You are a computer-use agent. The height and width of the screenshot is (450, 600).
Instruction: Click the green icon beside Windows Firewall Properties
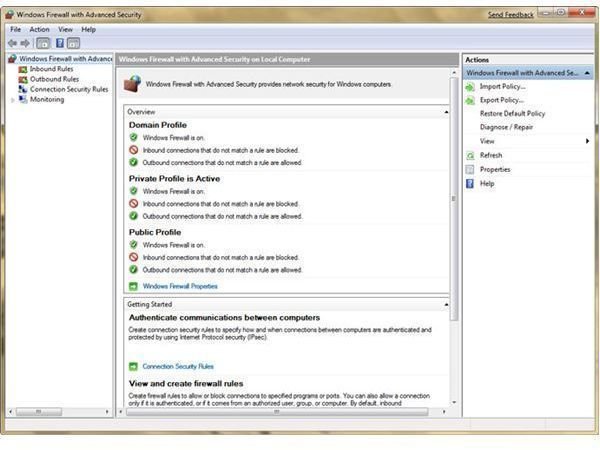pyautogui.click(x=133, y=286)
